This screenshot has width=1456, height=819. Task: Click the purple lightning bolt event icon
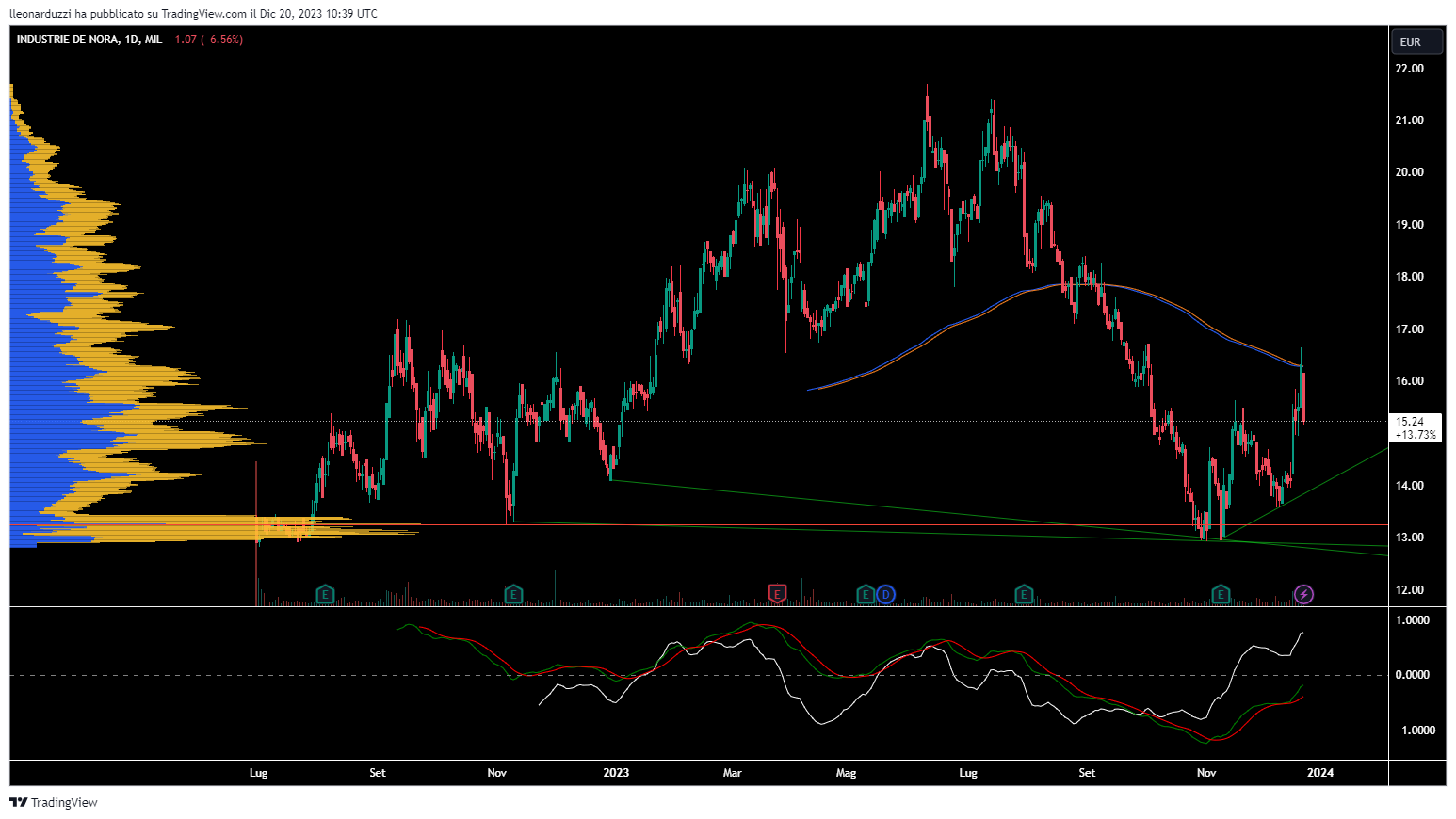[1303, 594]
